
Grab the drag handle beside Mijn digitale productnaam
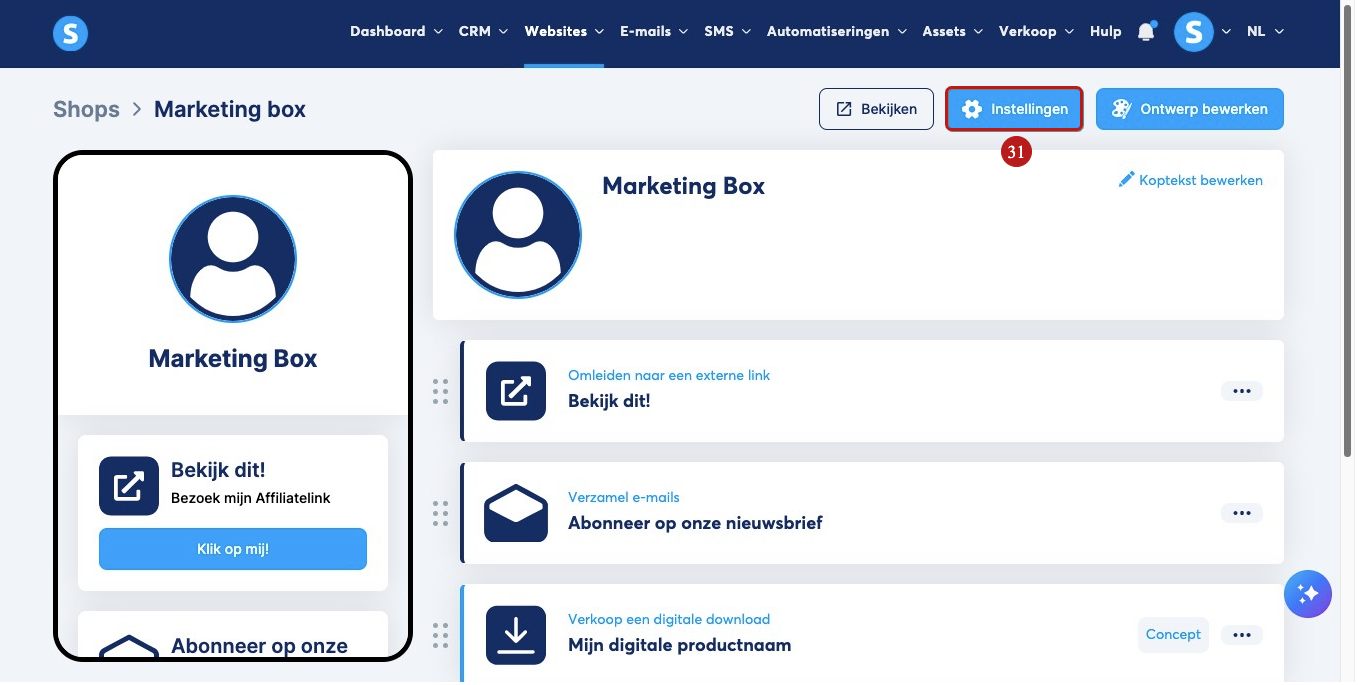tap(440, 635)
